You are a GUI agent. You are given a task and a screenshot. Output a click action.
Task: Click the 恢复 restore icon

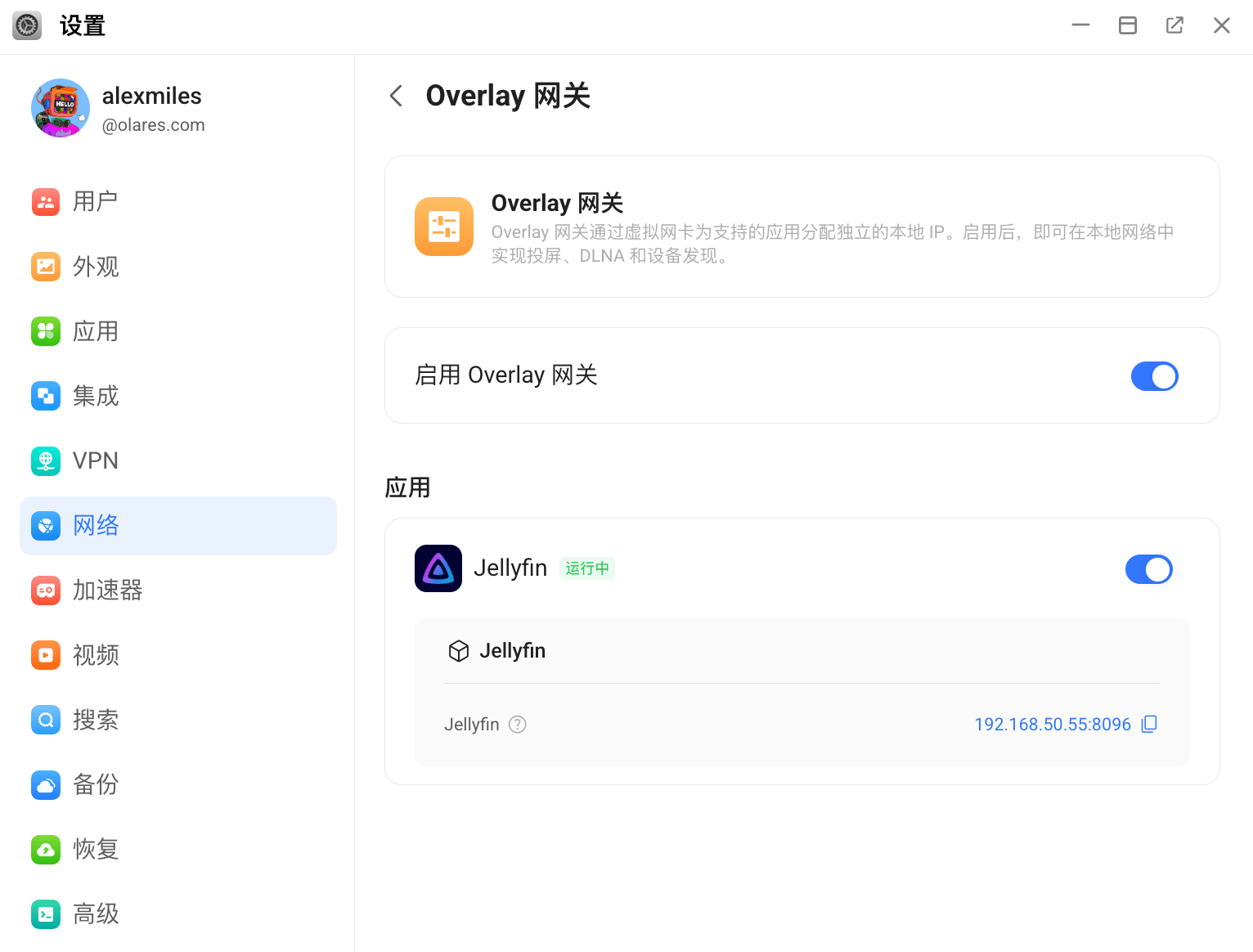(46, 850)
